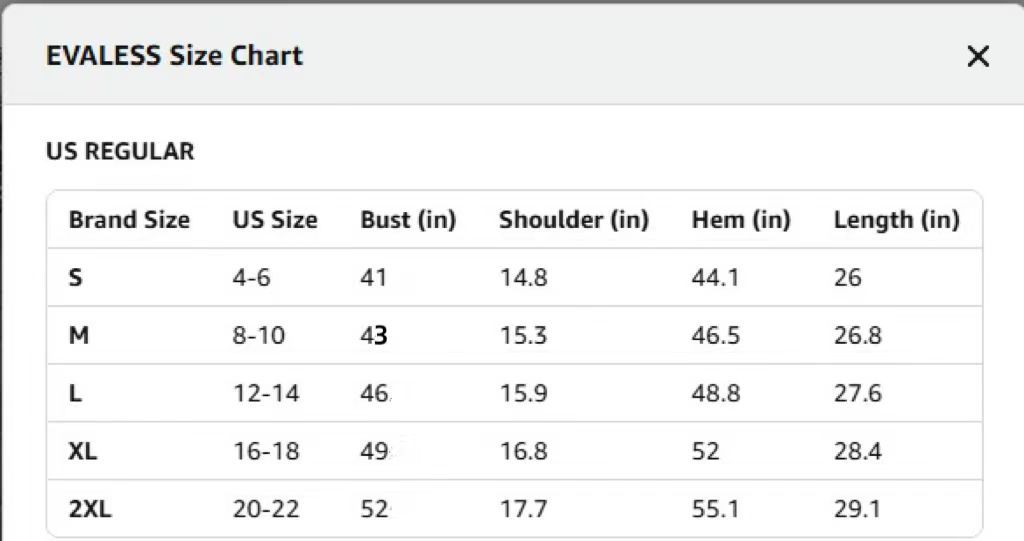
Task: Select the US Size column header
Action: tap(275, 220)
